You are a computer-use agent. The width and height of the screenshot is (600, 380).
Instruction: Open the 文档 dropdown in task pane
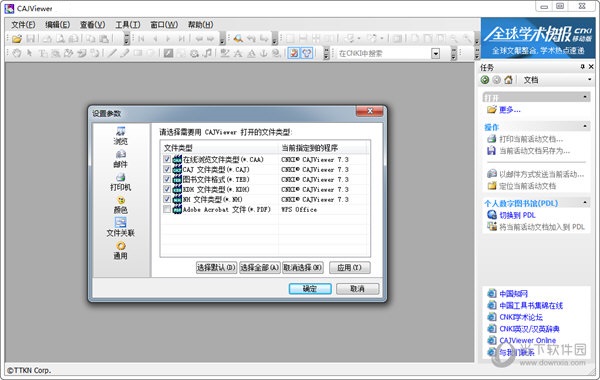(589, 80)
